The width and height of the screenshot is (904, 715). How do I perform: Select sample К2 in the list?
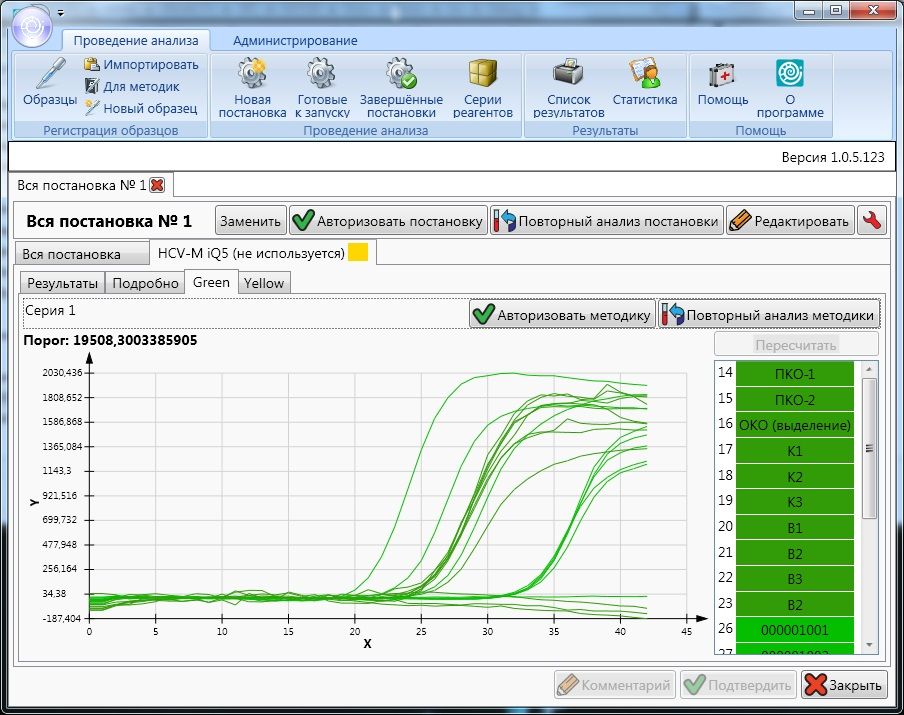click(794, 477)
